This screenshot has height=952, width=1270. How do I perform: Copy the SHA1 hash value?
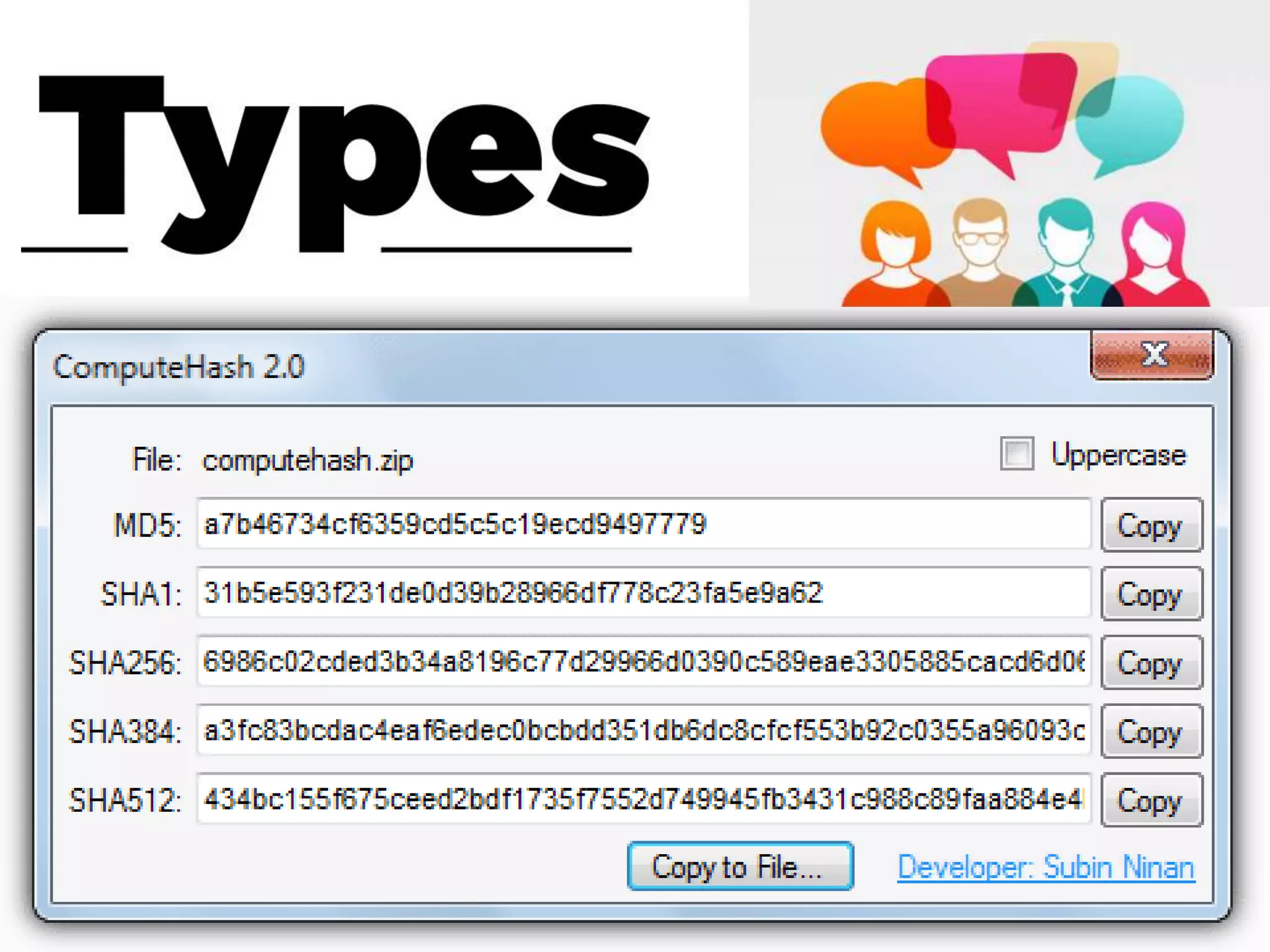click(1151, 594)
